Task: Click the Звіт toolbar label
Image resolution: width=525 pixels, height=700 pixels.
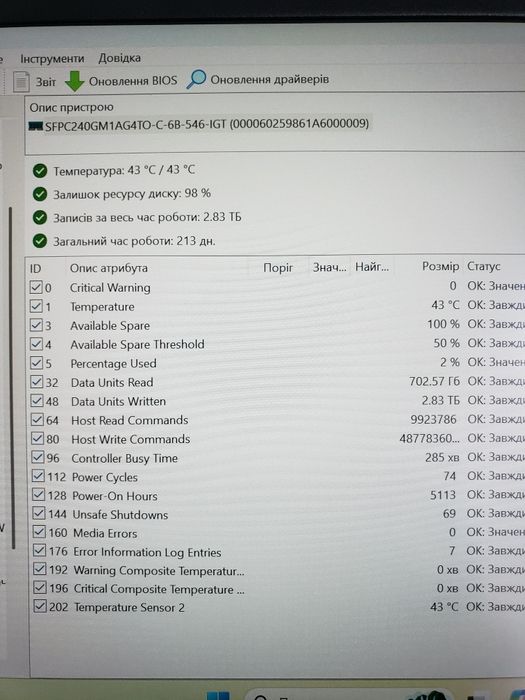Action: pos(46,82)
